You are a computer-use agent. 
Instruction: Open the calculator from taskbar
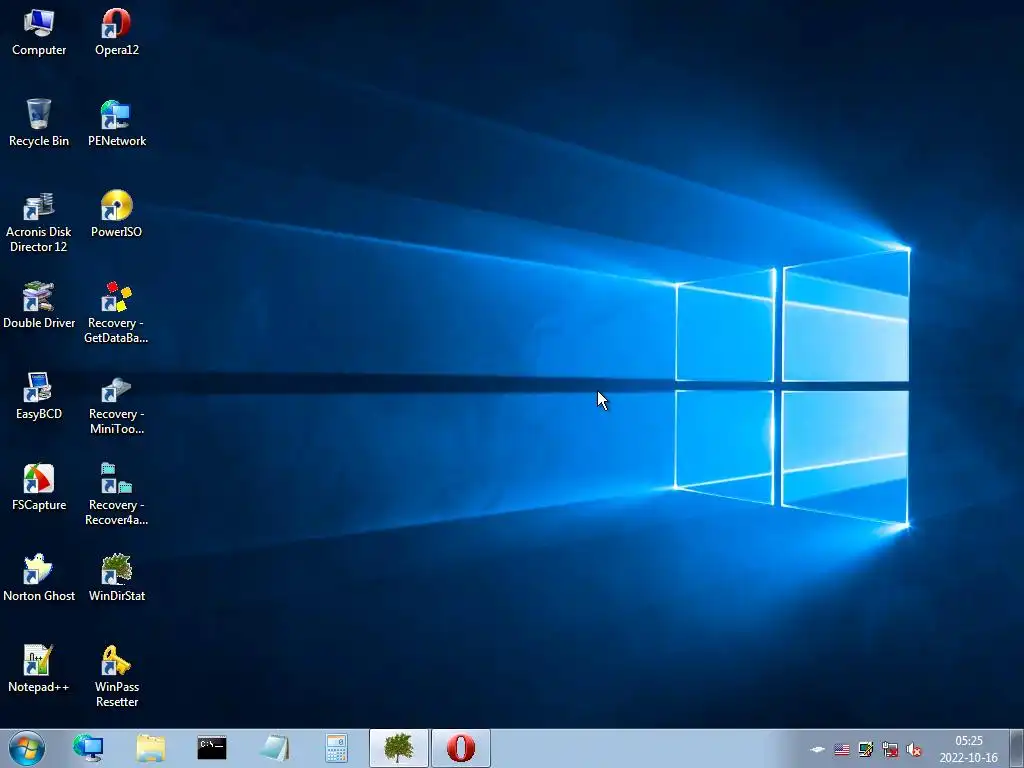(x=336, y=748)
